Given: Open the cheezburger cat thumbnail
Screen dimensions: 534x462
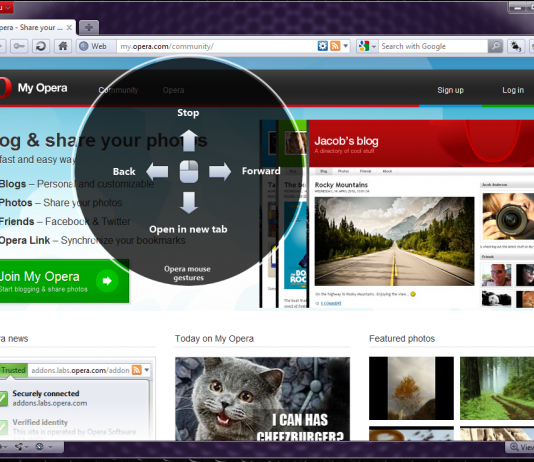Looking at the screenshot, I should [x=262, y=399].
